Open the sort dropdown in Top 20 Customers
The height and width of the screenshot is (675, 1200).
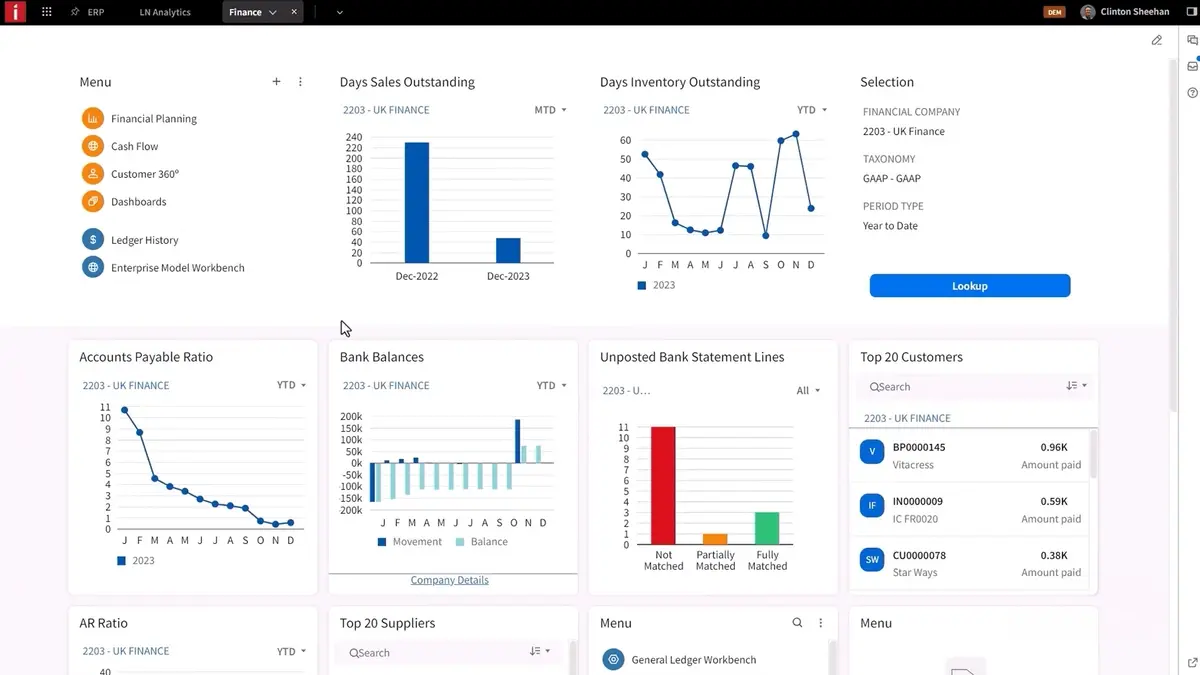[x=1076, y=386]
